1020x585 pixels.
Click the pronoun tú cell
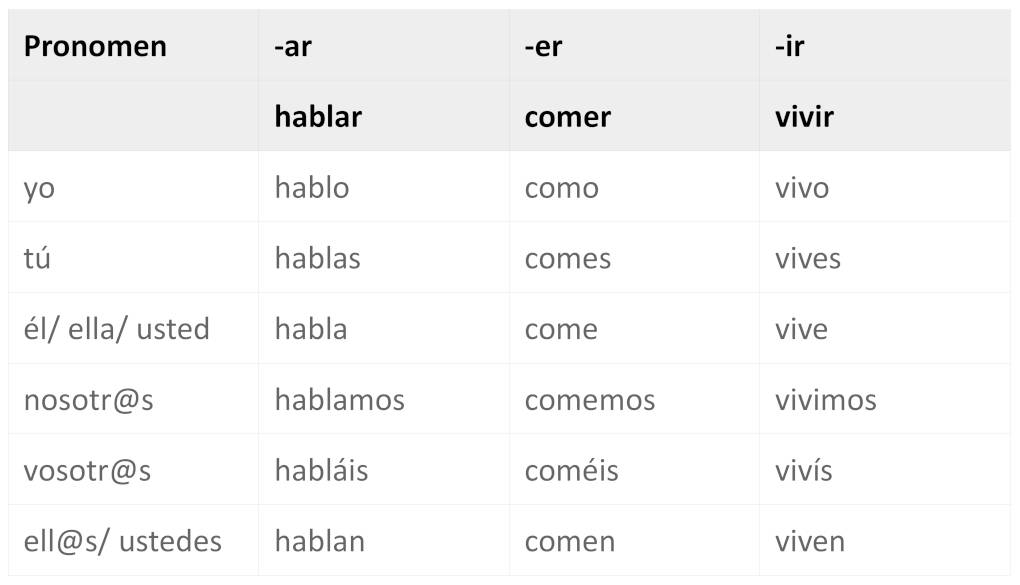(37, 259)
